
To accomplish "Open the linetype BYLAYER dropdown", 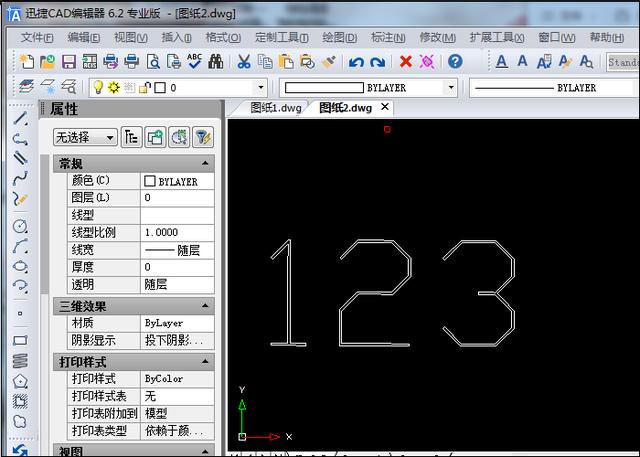I will 555,87.
